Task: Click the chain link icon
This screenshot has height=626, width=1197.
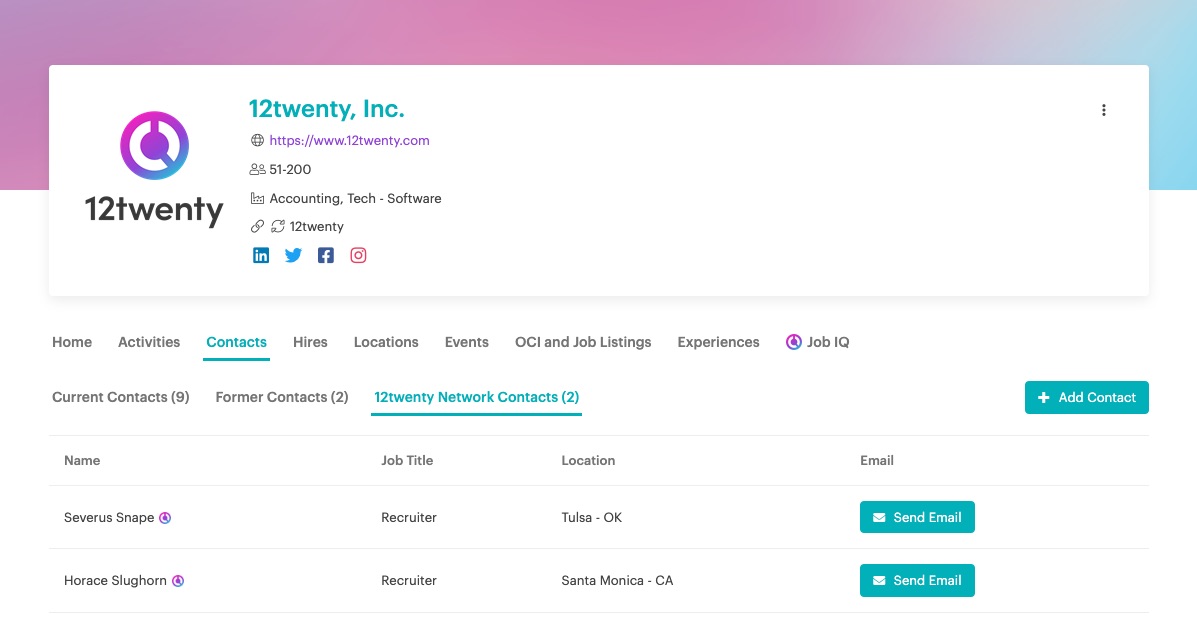Action: [x=257, y=227]
